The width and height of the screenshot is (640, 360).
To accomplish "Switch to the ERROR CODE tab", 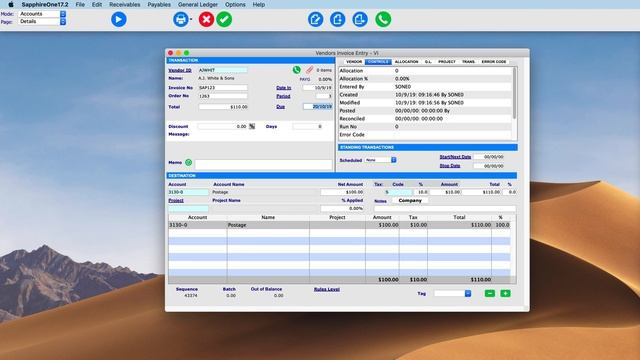I will (493, 62).
